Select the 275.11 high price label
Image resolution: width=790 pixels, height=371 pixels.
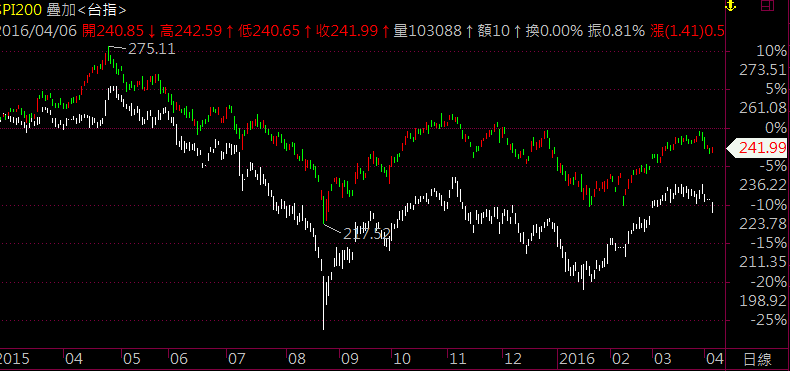tap(152, 49)
